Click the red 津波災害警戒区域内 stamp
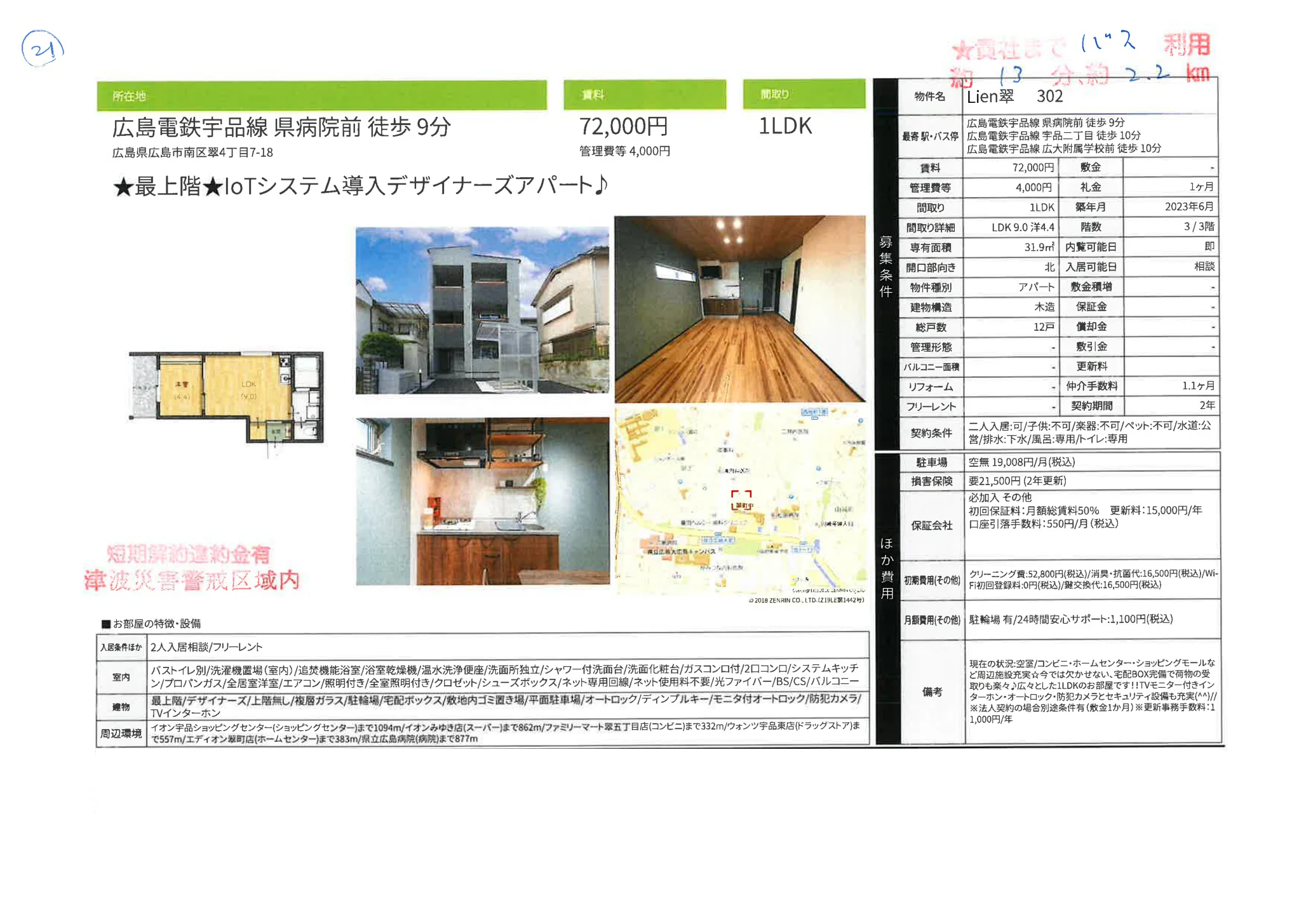 [x=192, y=579]
